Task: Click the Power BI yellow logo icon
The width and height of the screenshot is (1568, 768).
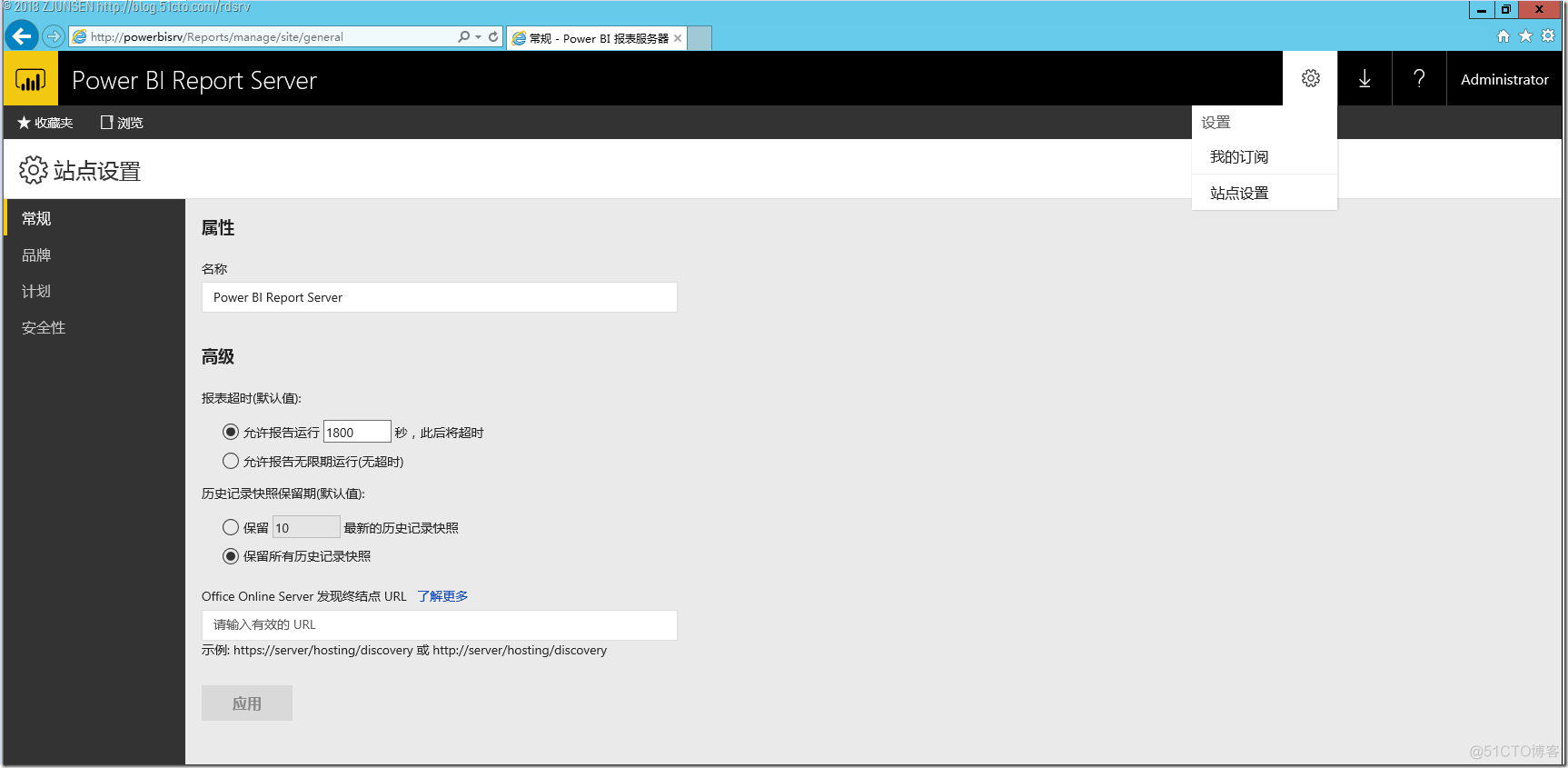Action: click(x=31, y=79)
